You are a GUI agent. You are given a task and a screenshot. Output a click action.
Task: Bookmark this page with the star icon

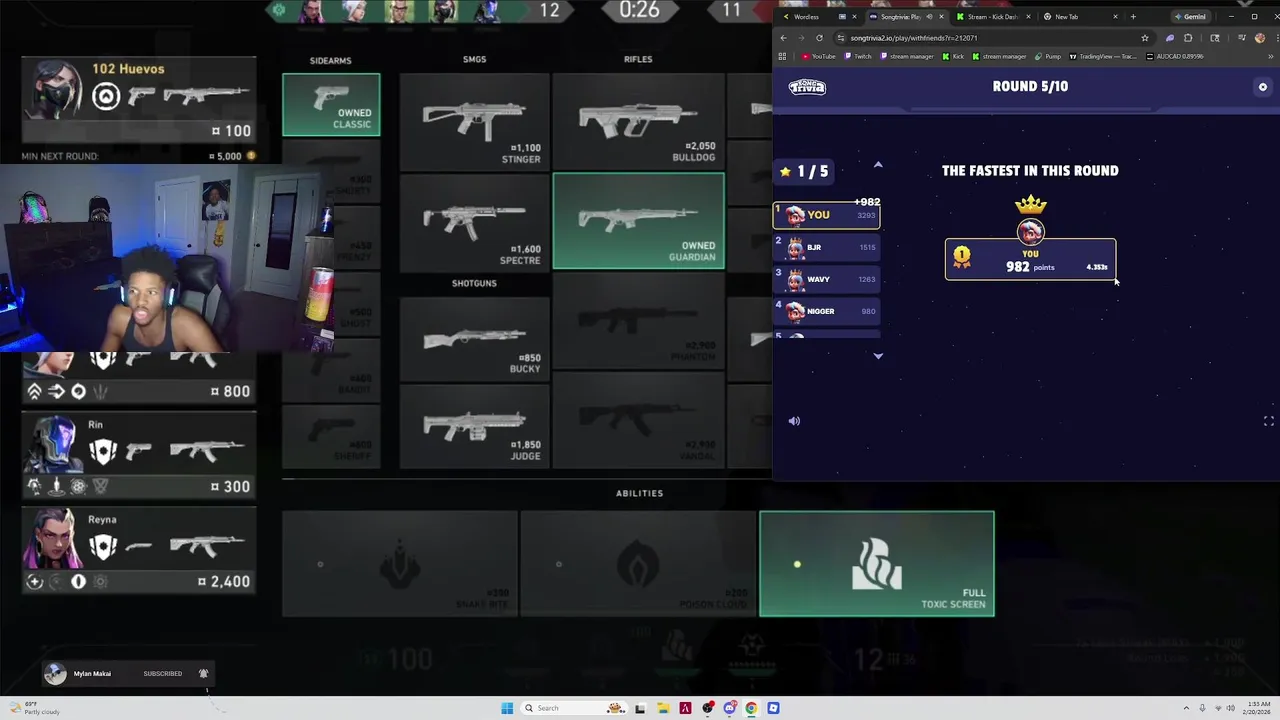1145,38
